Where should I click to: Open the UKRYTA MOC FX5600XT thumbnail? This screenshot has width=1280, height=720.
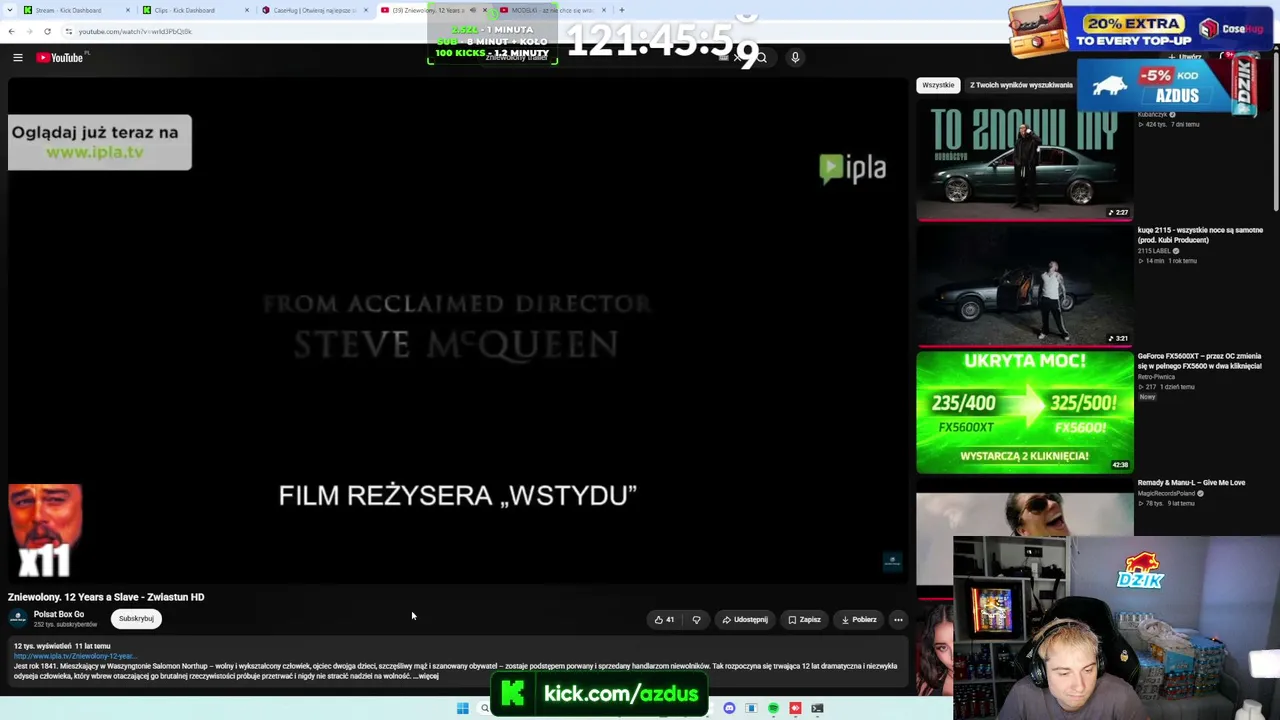tap(1025, 412)
